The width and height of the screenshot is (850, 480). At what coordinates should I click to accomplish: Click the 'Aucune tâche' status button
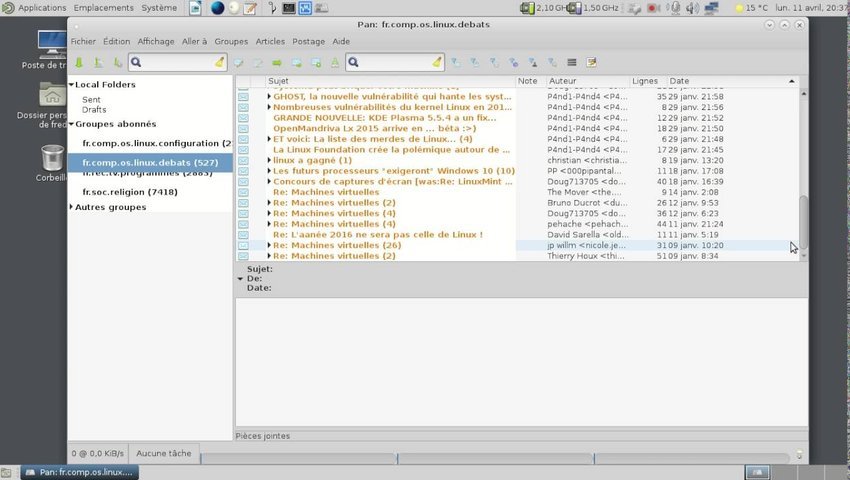click(164, 453)
